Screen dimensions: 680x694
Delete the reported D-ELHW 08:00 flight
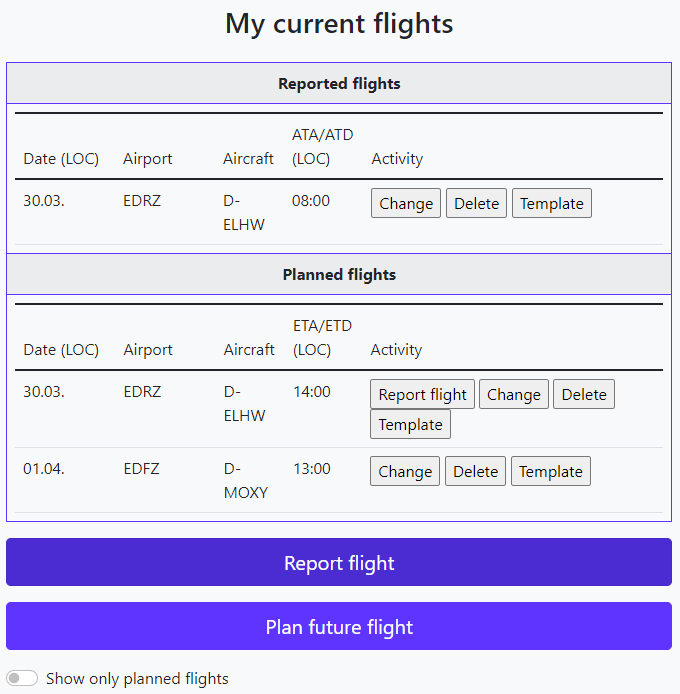click(x=476, y=203)
